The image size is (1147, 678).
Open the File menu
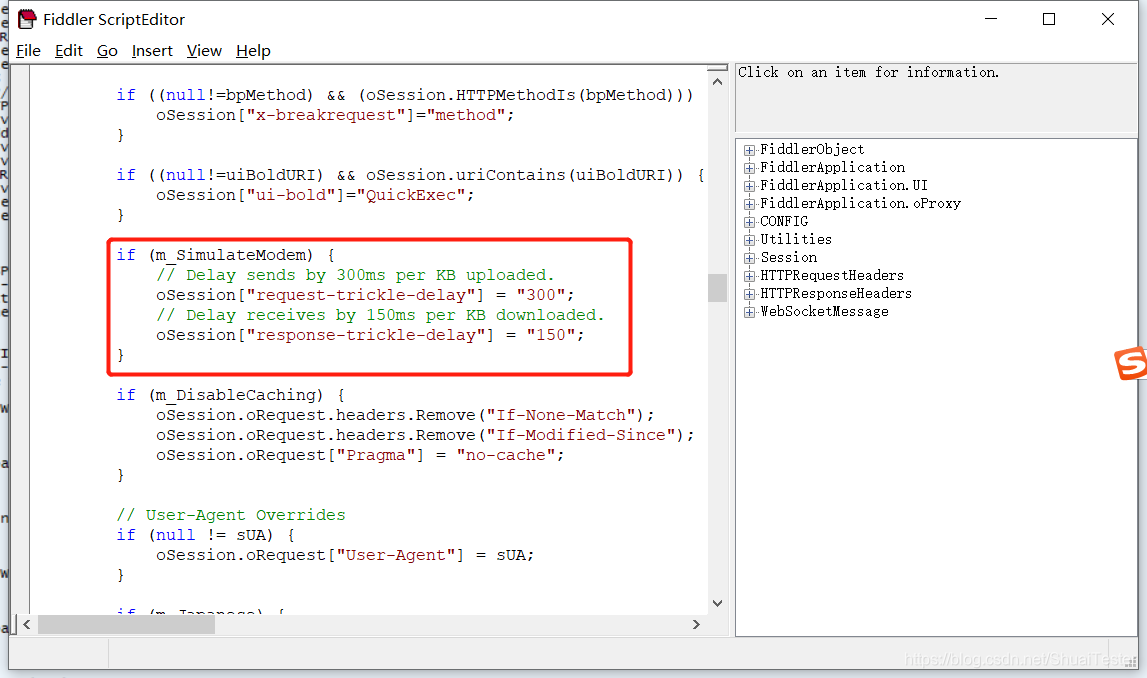[29, 50]
